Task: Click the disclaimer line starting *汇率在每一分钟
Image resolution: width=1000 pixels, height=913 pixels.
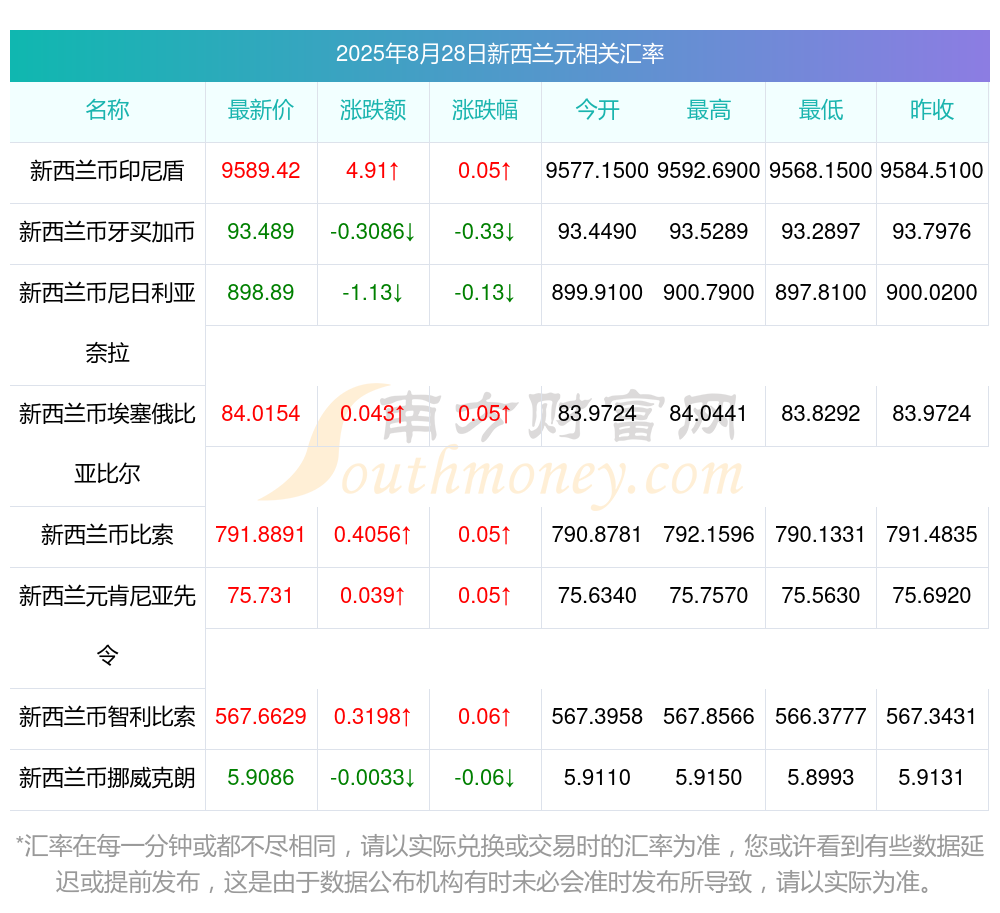Action: [499, 847]
